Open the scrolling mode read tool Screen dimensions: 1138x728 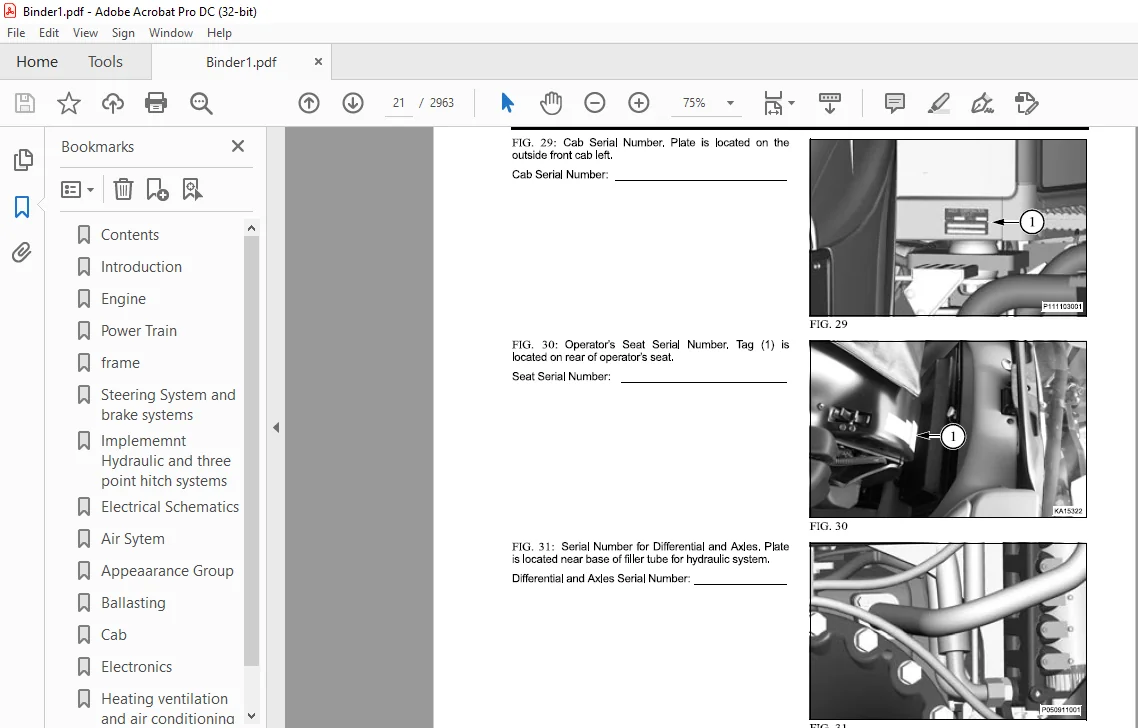(830, 103)
